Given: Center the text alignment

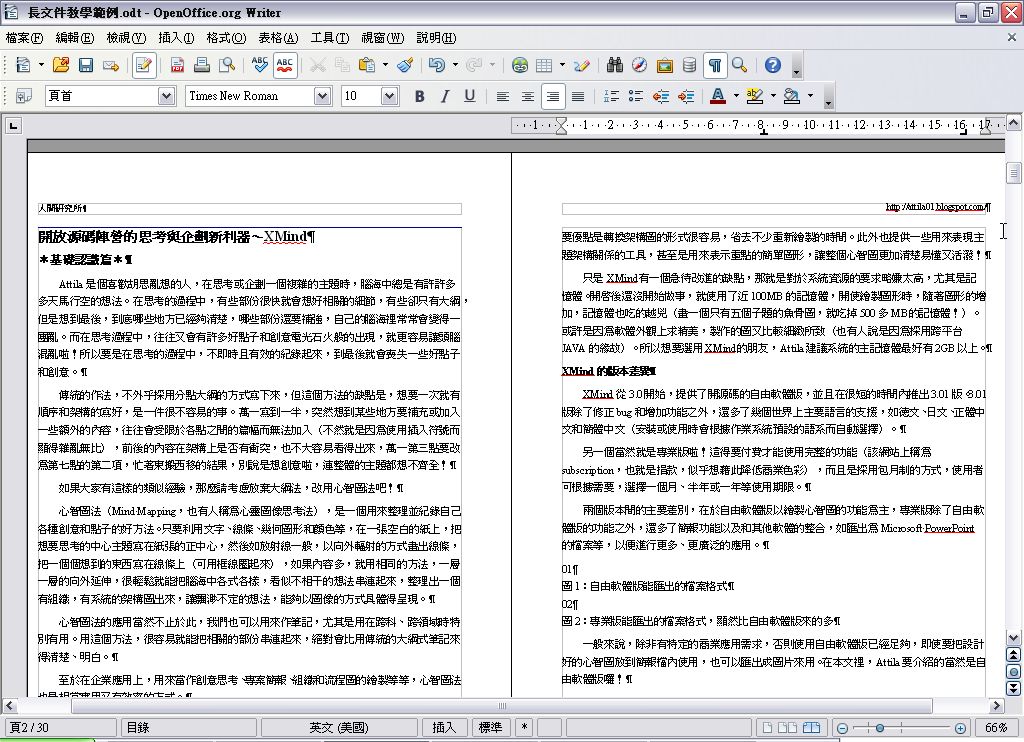Looking at the screenshot, I should point(527,96).
